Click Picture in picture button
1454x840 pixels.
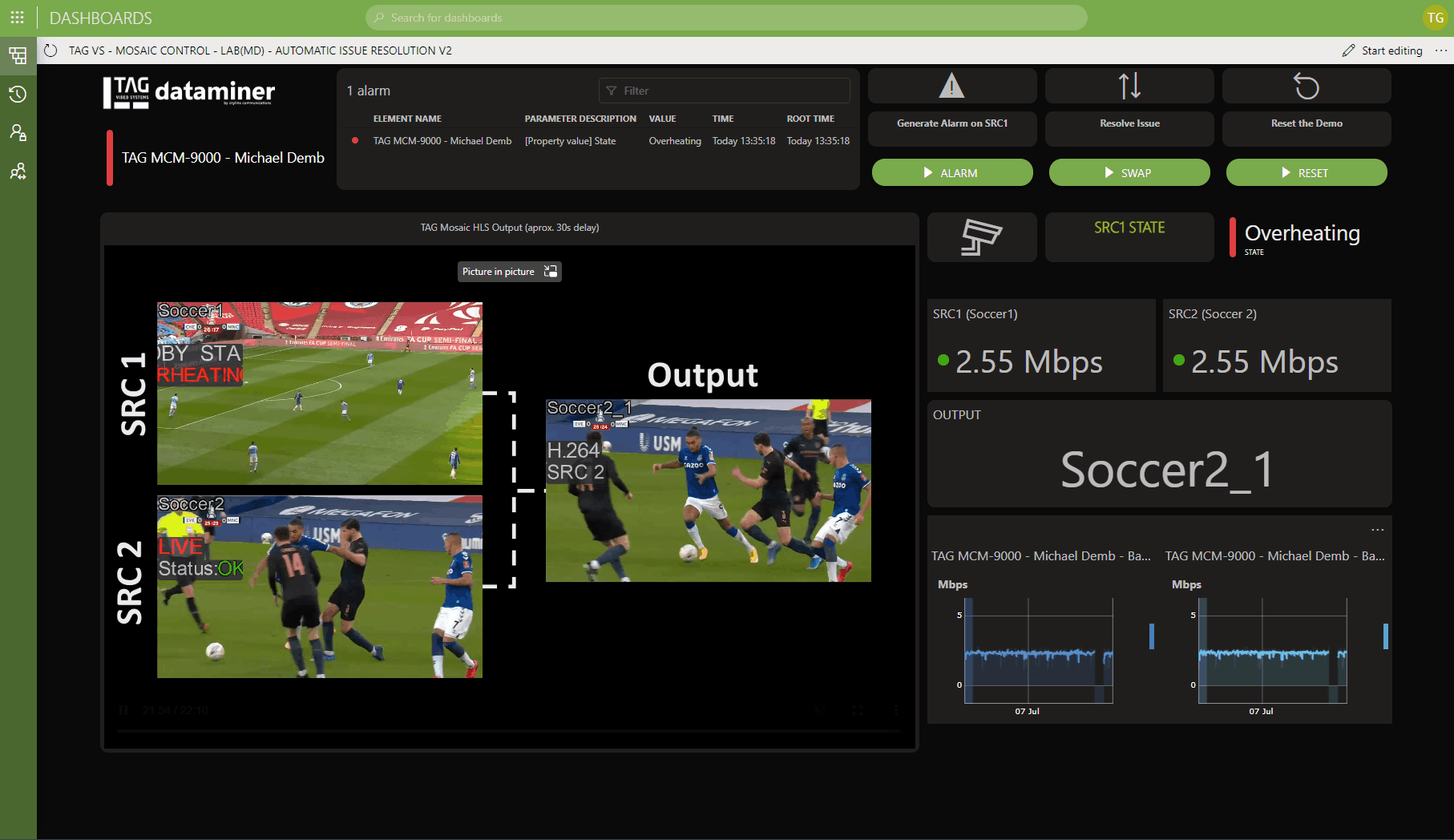510,272
